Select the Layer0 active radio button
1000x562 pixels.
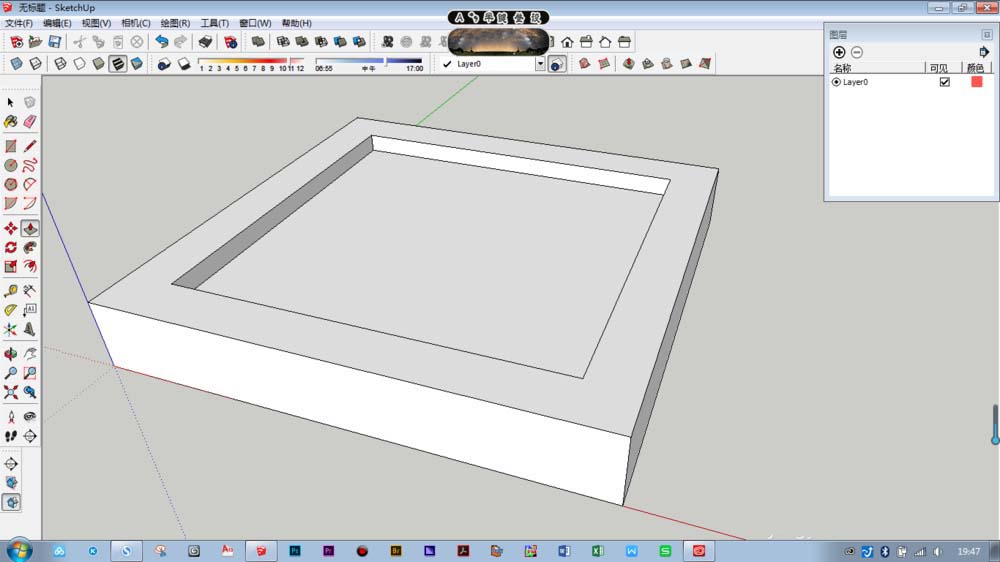coord(836,82)
